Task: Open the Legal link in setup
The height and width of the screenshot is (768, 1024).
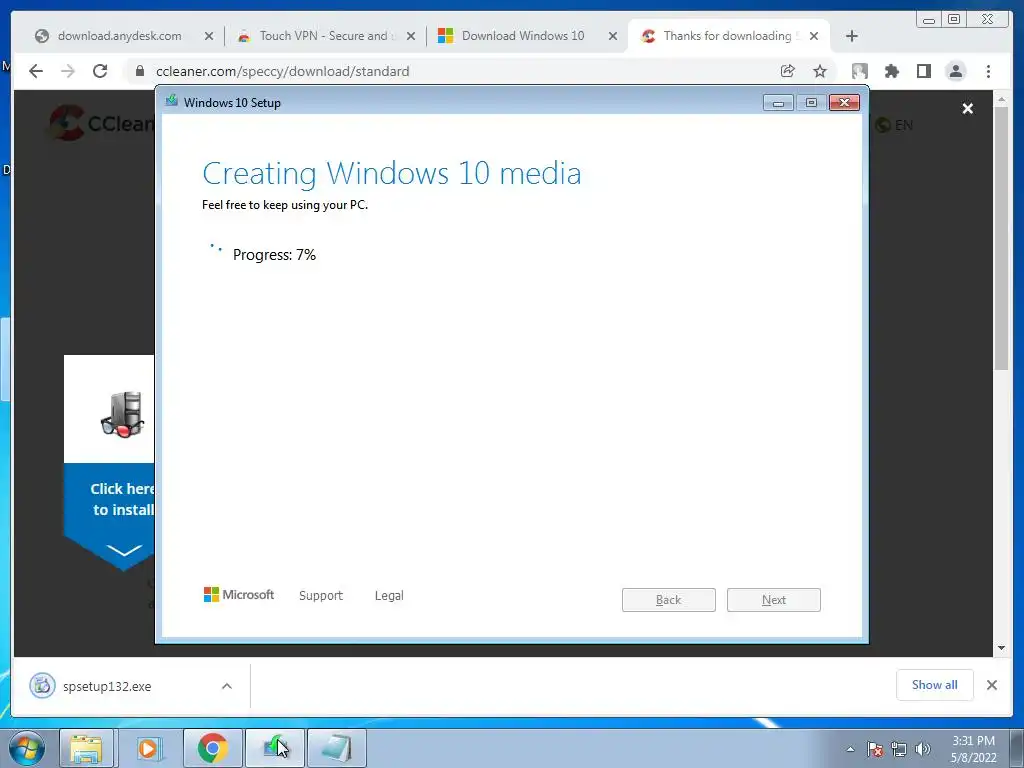Action: (389, 596)
